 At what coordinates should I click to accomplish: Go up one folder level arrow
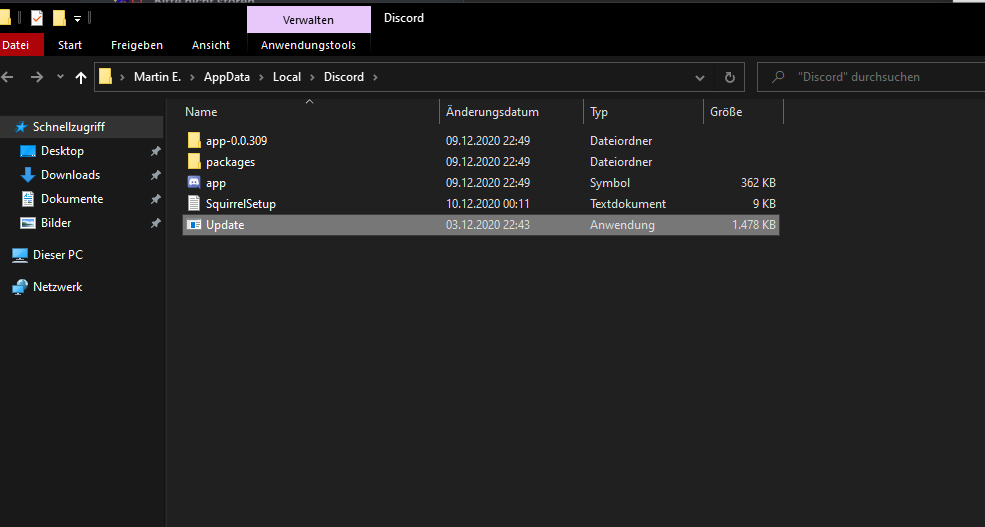click(x=80, y=77)
